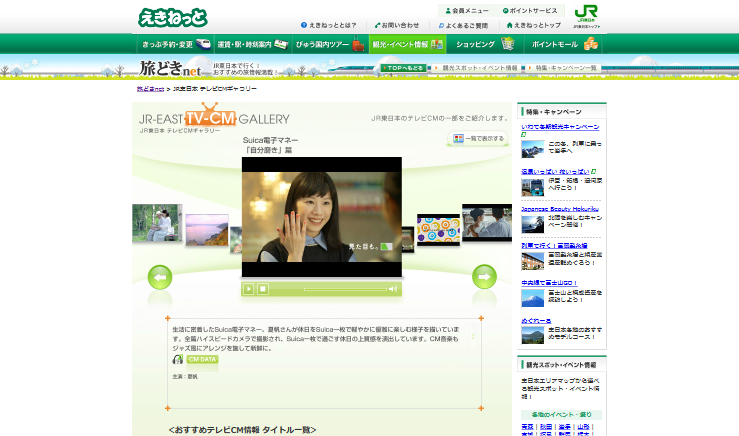739x436 pixels.
Task: Click Hokuriku coast thumbnail
Action: [x=533, y=224]
